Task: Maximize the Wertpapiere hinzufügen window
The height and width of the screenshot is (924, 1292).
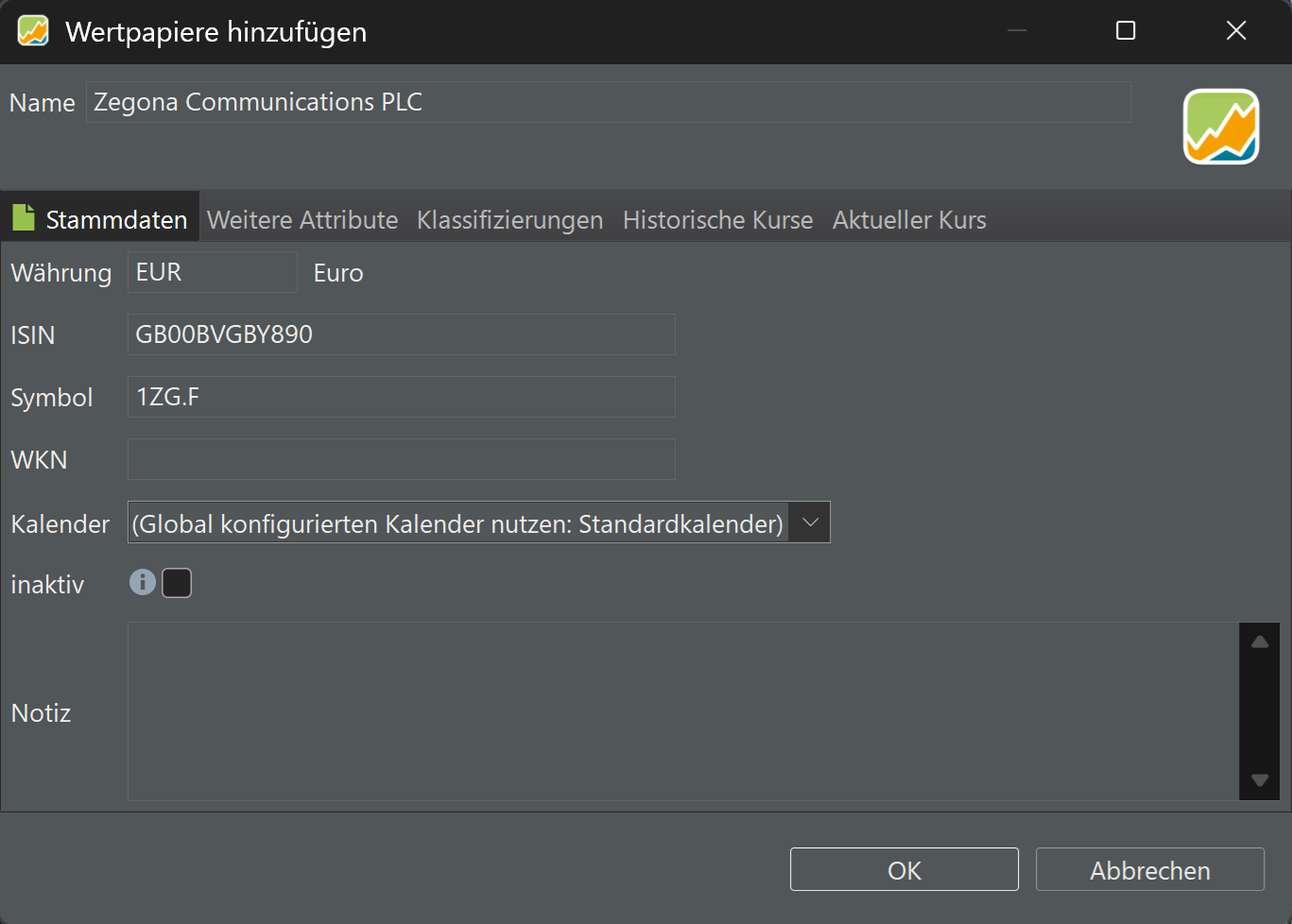Action: [x=1126, y=31]
